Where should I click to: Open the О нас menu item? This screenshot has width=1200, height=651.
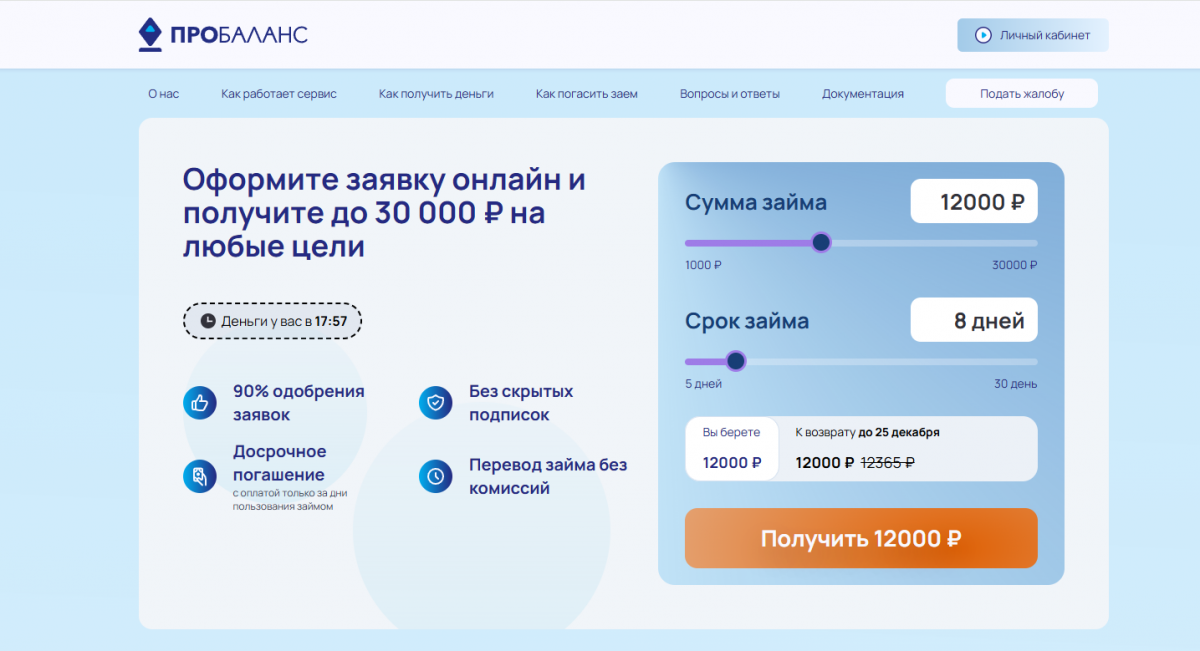pyautogui.click(x=163, y=94)
